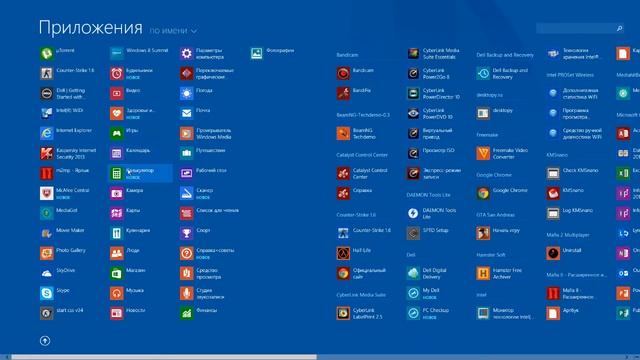The height and width of the screenshot is (360, 640).
Task: Open Параметры компьютера (PC settings)
Action: (x=202, y=53)
